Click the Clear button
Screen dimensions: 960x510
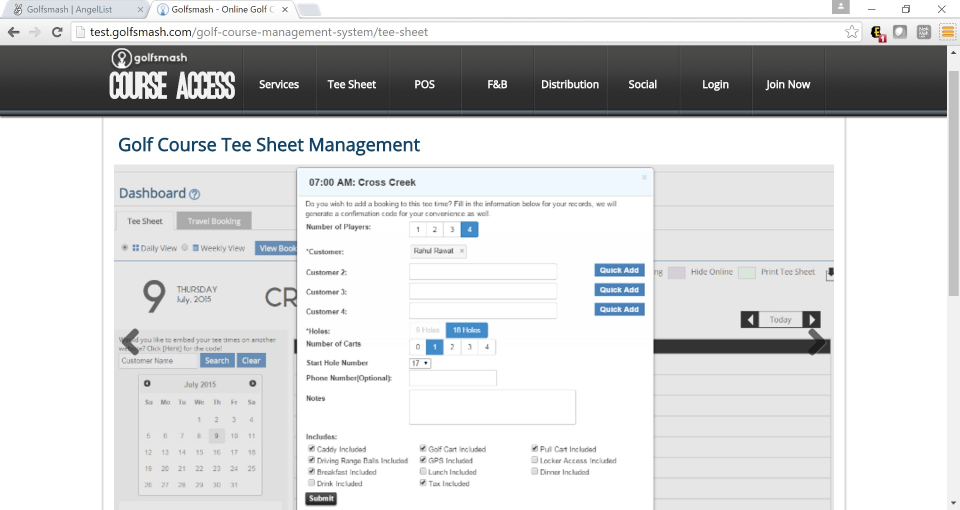(251, 361)
